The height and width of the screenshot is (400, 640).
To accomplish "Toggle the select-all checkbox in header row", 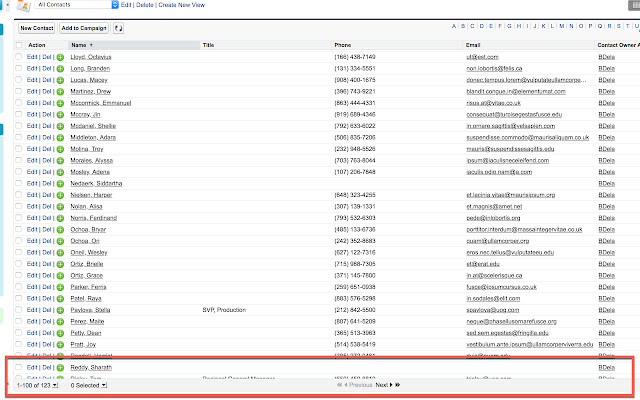I will pyautogui.click(x=19, y=45).
